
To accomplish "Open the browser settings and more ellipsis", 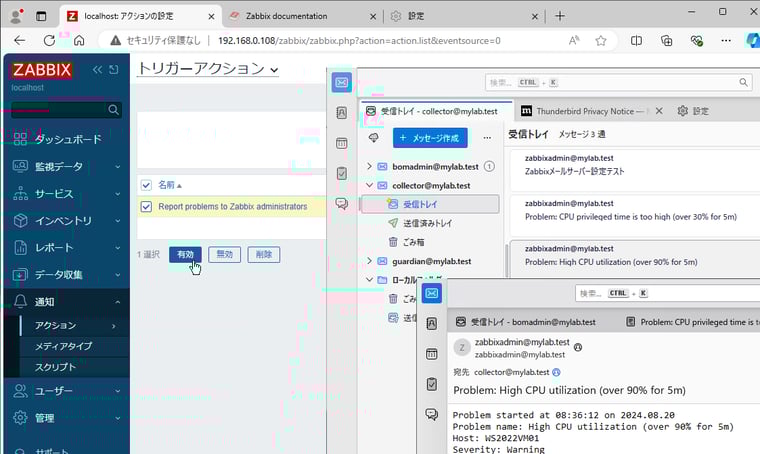I will point(726,41).
